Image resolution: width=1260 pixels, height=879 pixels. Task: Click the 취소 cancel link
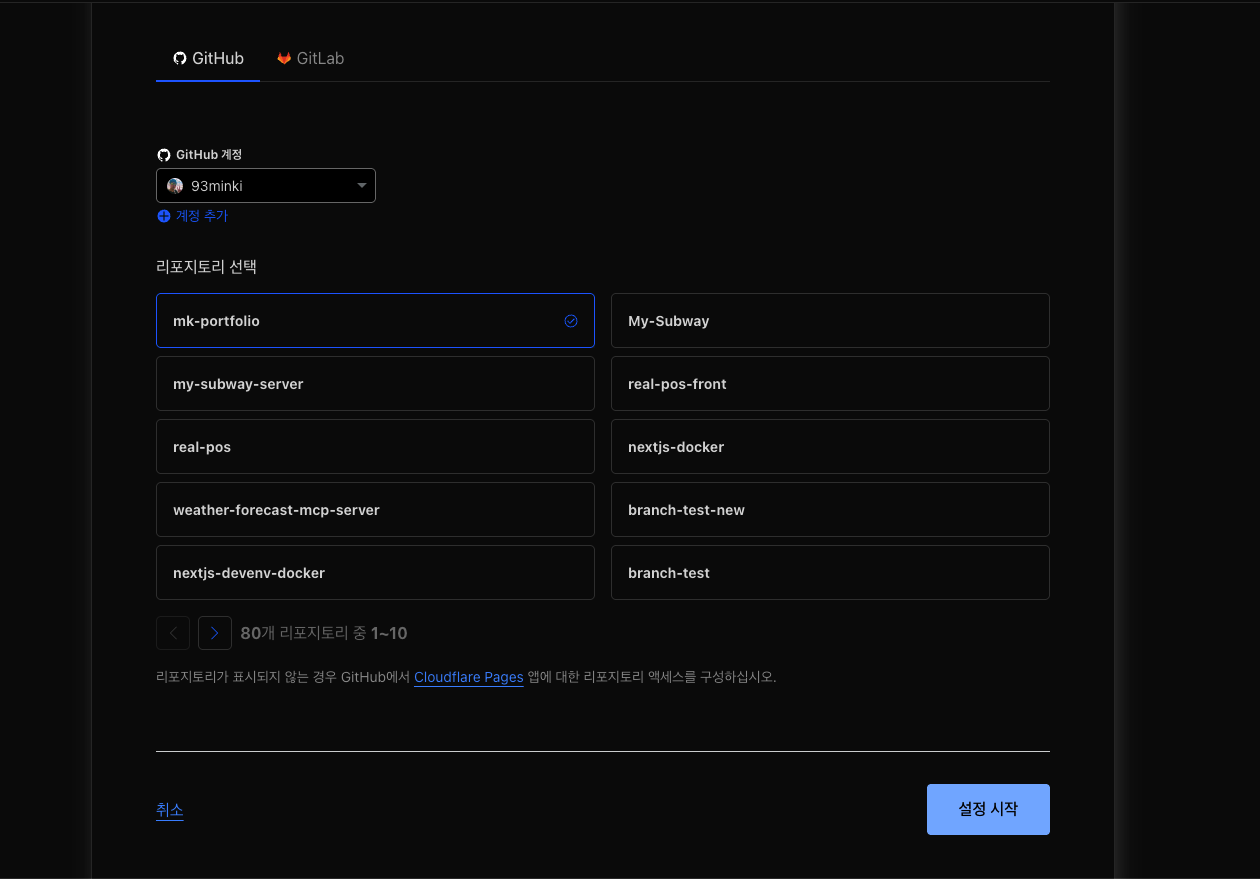pyautogui.click(x=170, y=810)
